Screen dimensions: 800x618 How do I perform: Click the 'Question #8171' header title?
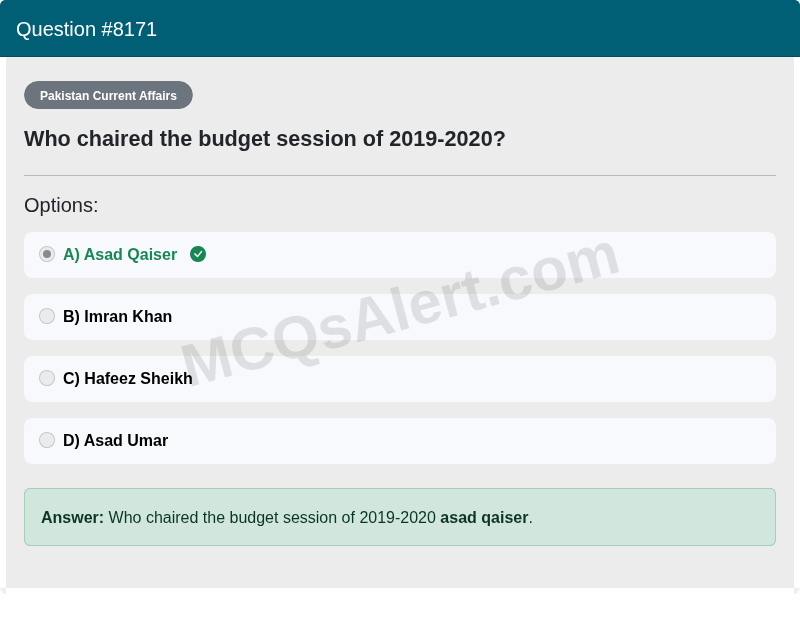tap(86, 29)
